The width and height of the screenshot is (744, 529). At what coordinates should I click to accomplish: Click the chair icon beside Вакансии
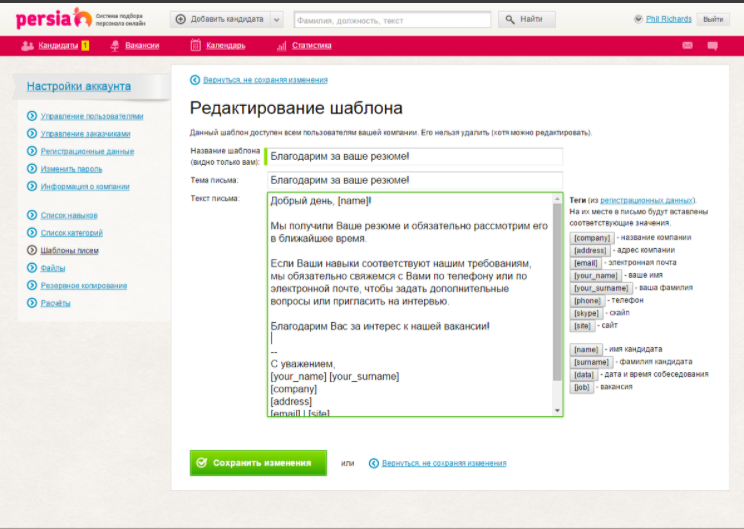click(114, 46)
